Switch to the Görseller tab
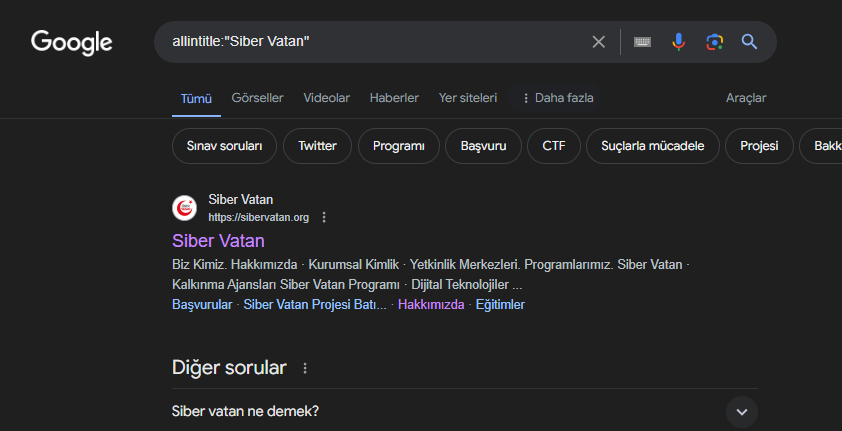Screen dimensions: 842x431 257,98
